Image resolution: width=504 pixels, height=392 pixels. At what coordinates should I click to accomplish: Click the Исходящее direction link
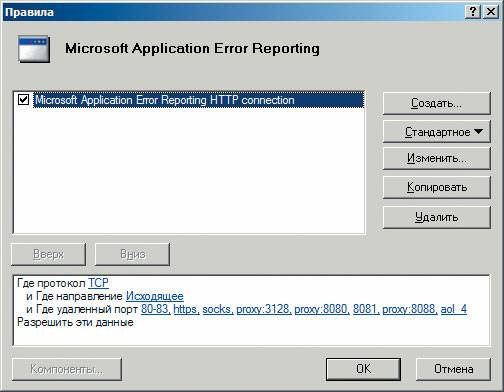click(155, 296)
